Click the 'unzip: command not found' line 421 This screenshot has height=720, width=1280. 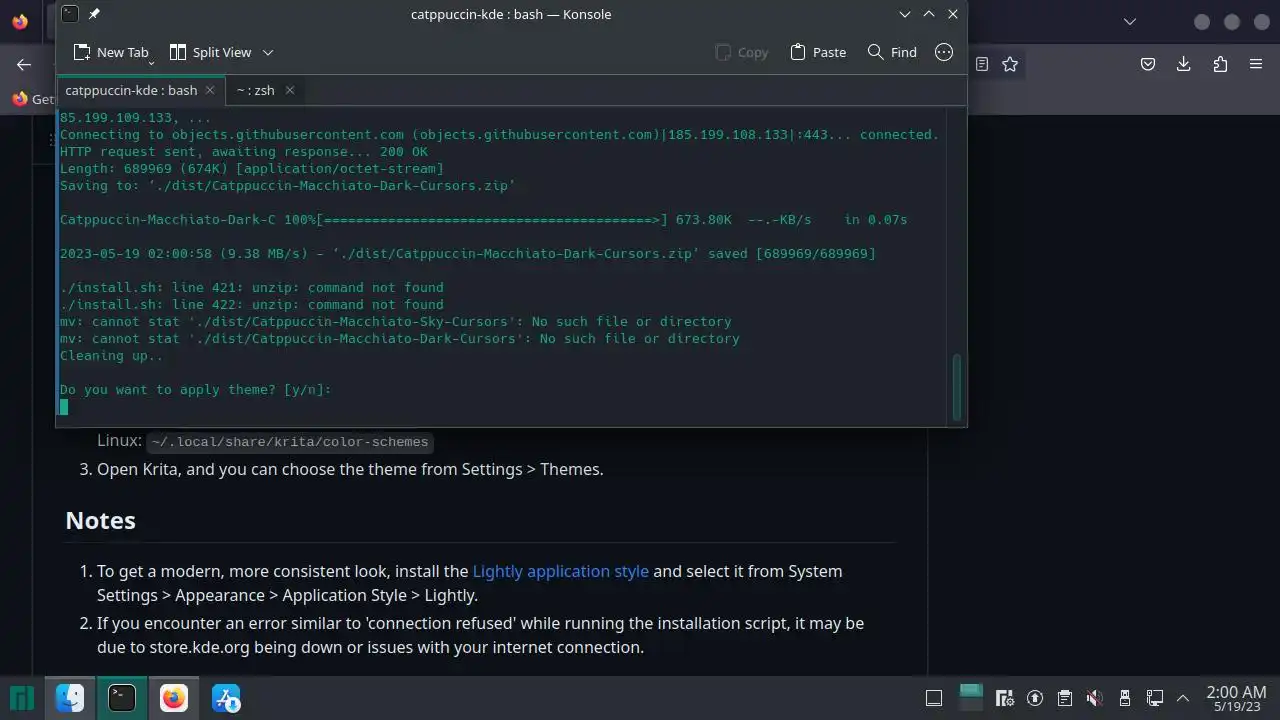coord(251,287)
